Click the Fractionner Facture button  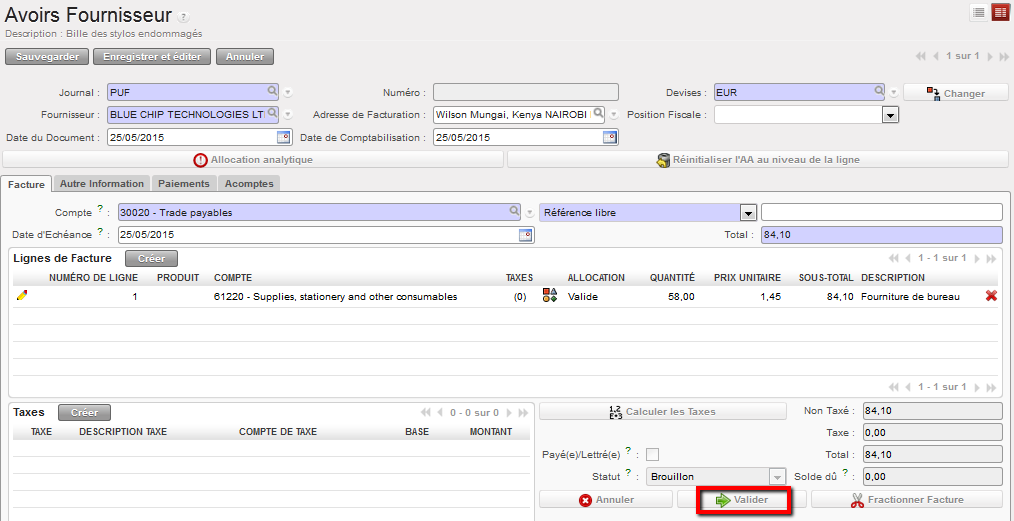tap(907, 500)
